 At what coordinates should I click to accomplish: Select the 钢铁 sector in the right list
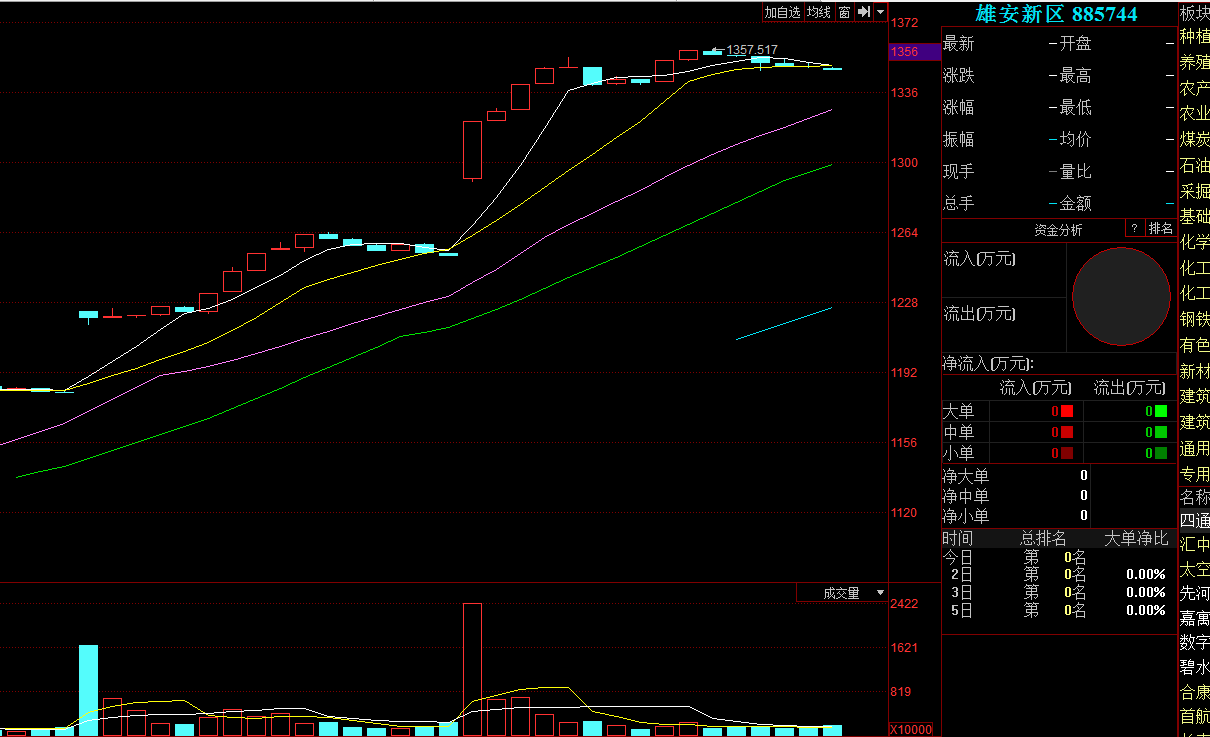[1195, 319]
